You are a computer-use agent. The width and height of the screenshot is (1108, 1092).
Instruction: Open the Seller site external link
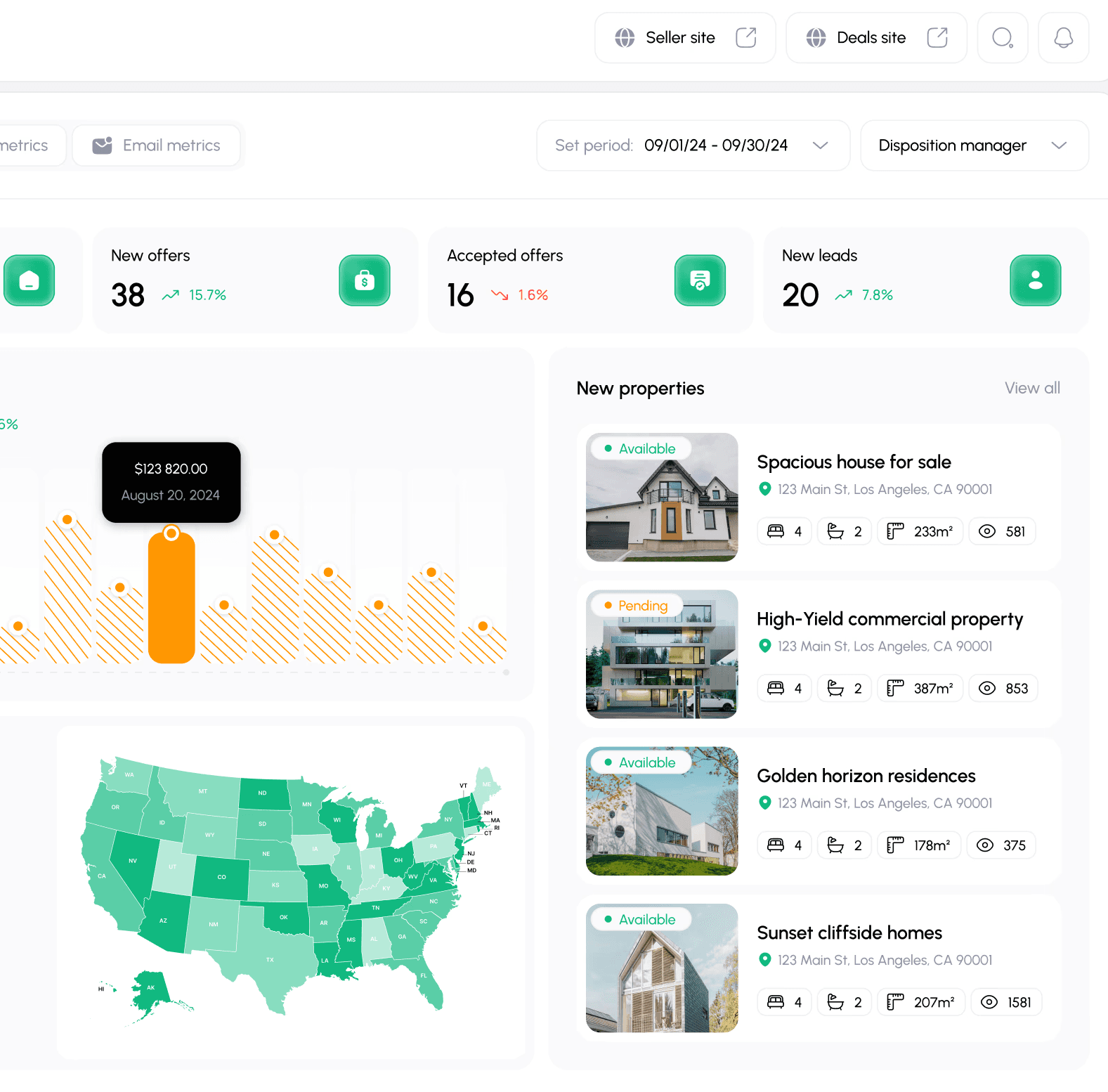click(685, 38)
